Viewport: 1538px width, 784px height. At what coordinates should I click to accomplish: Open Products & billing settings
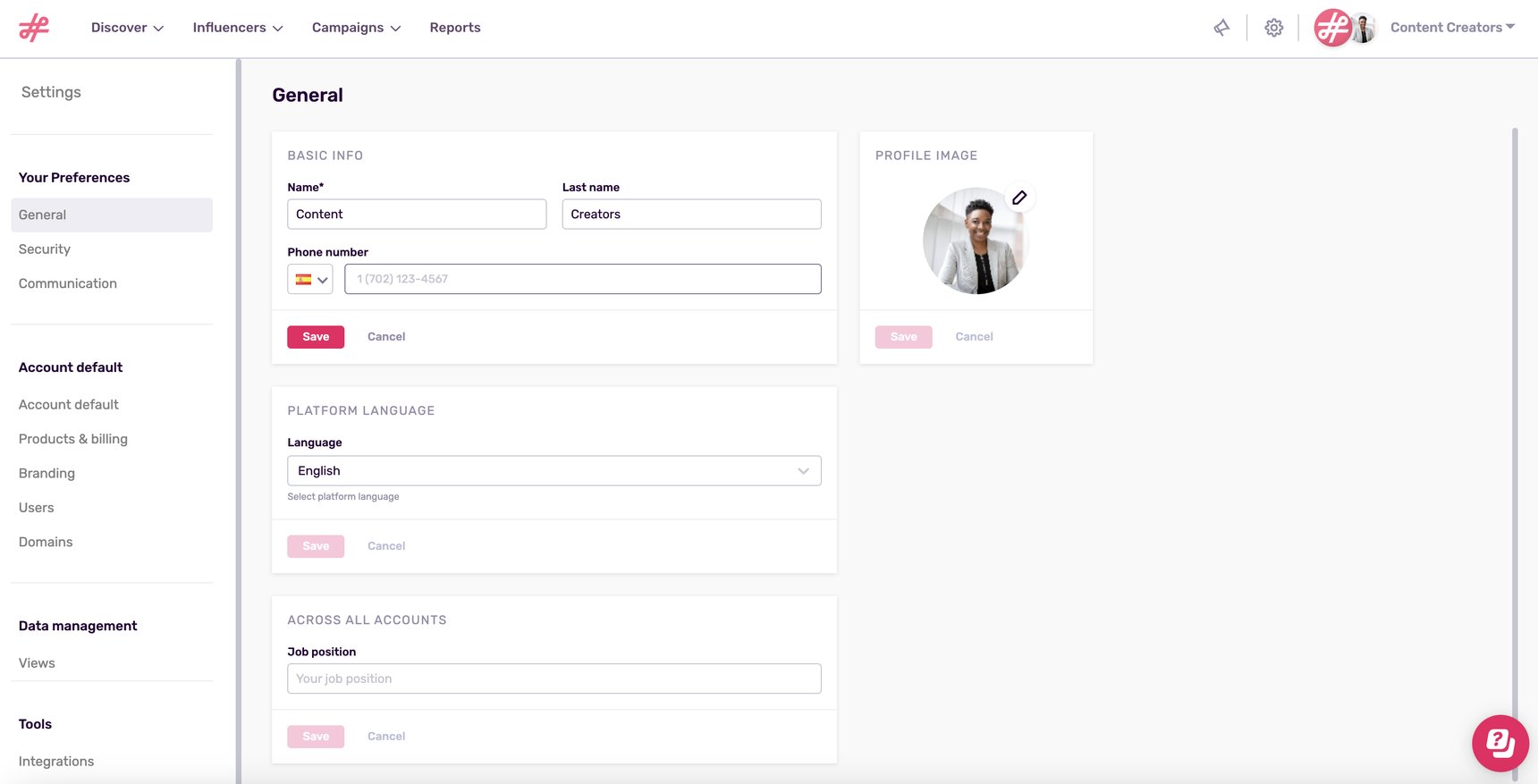(73, 439)
